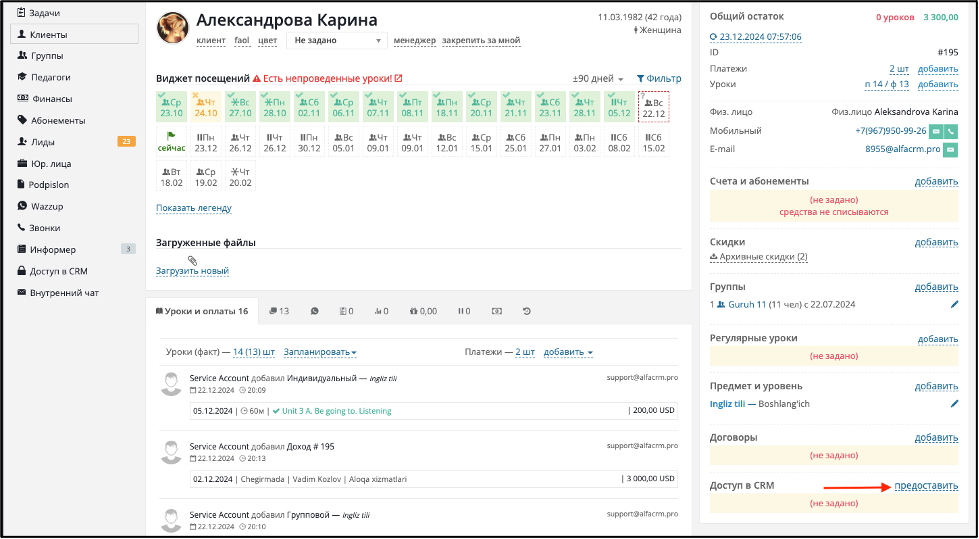Image resolution: width=979 pixels, height=539 pixels.
Task: Open the pause tab showing 0
Action: pos(464,310)
